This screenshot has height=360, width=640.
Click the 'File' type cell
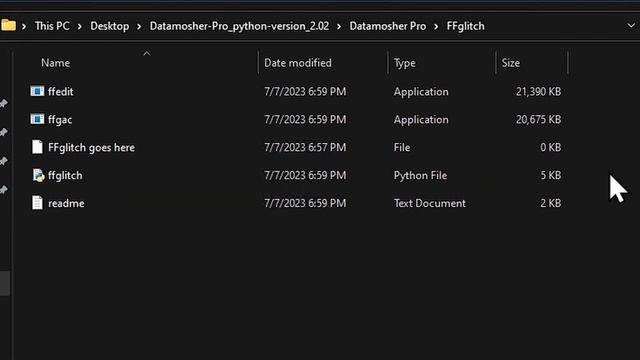[402, 147]
